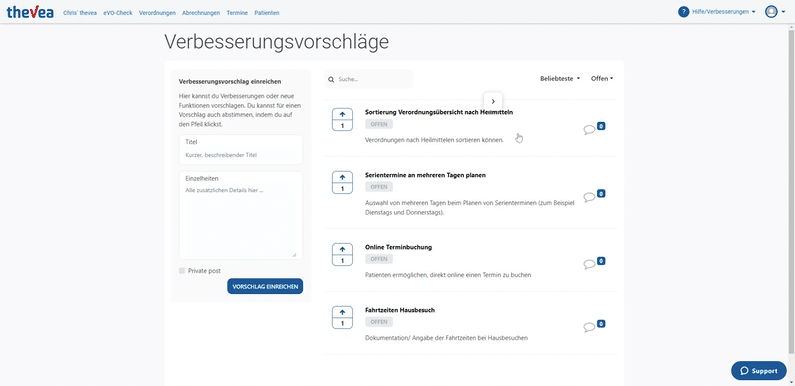Click the Vorschlag einreichen button
Viewport: 795px width, 386px height.
point(265,286)
